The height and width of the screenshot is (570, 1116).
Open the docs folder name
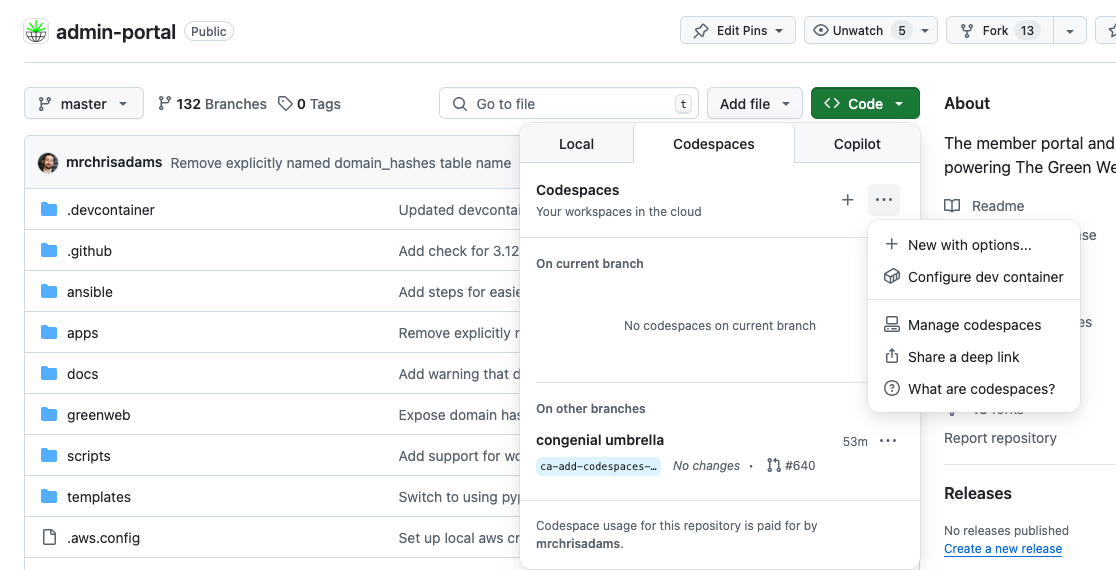83,374
